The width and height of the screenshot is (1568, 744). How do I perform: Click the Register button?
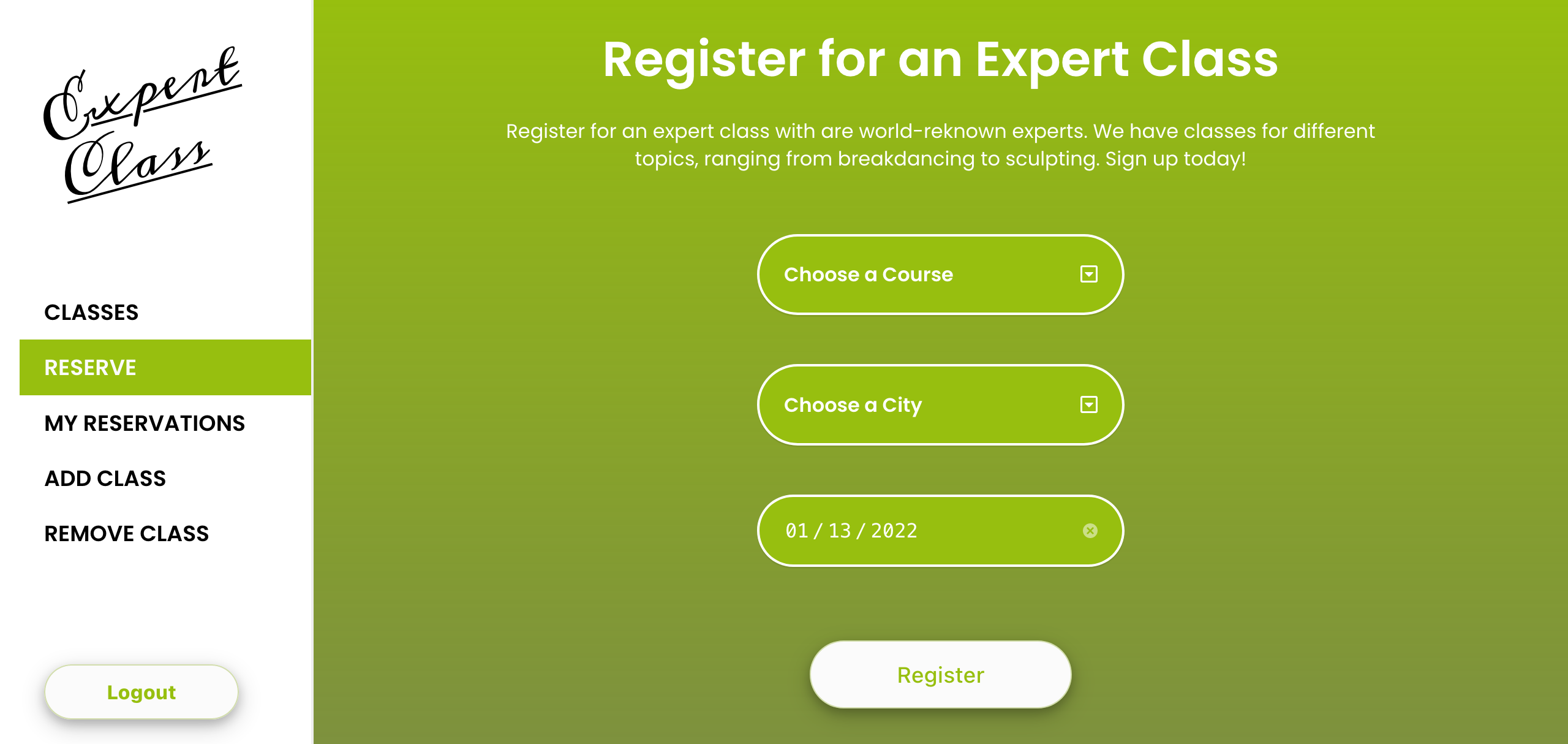pos(940,674)
